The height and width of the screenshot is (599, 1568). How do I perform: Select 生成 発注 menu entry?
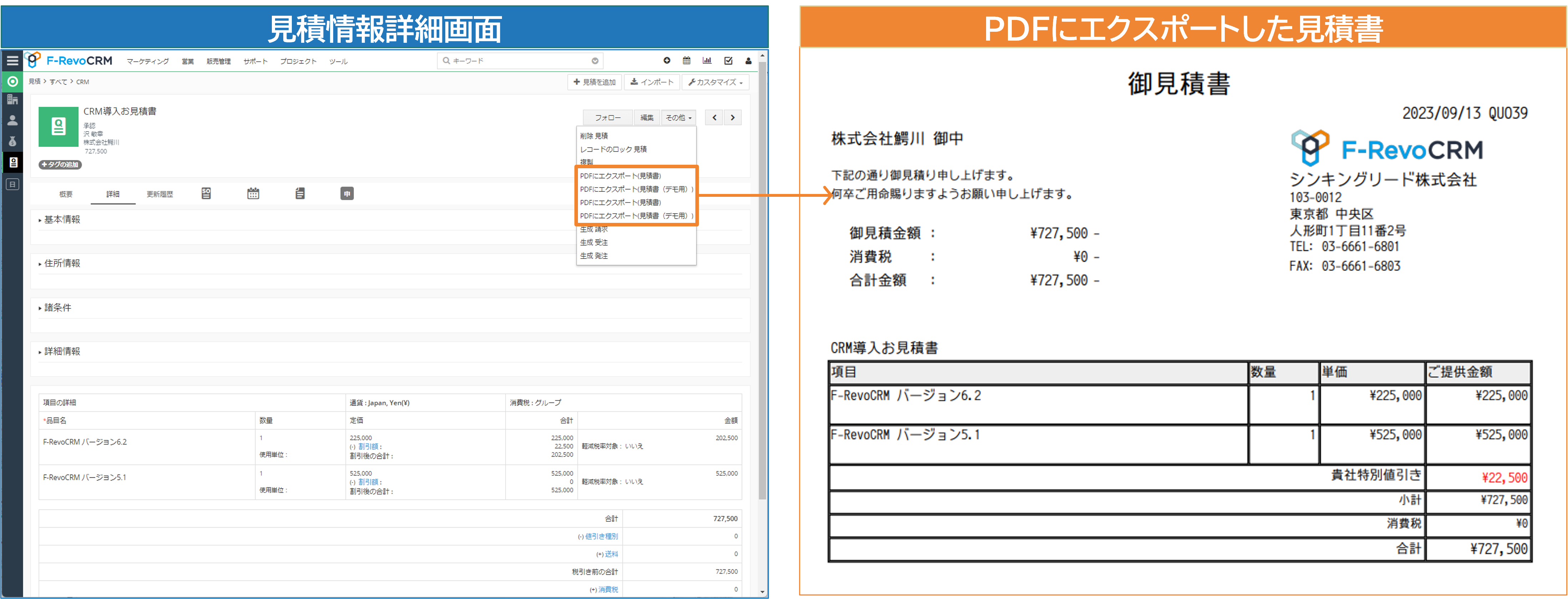636,256
